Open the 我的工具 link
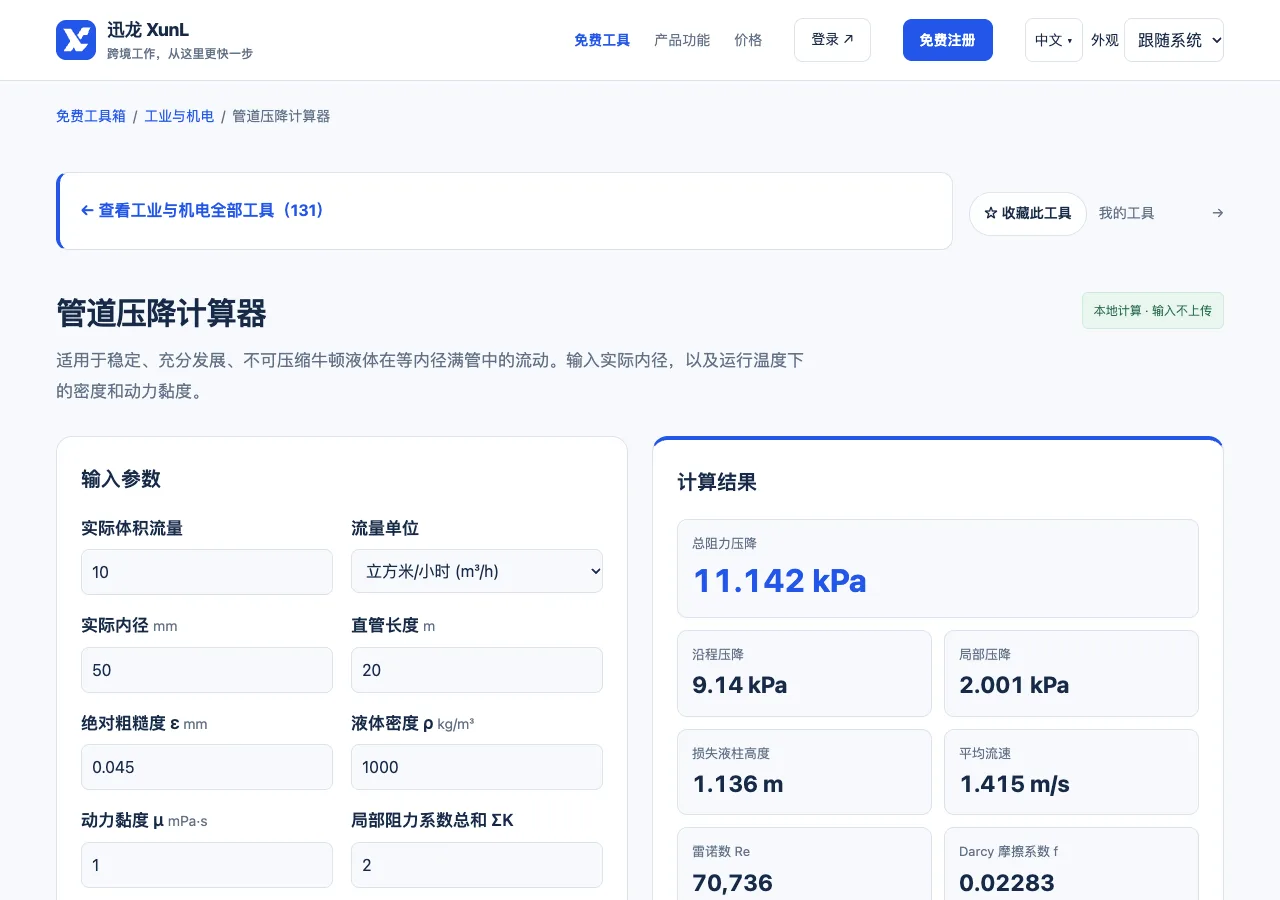Image resolution: width=1280 pixels, height=900 pixels. 1126,213
